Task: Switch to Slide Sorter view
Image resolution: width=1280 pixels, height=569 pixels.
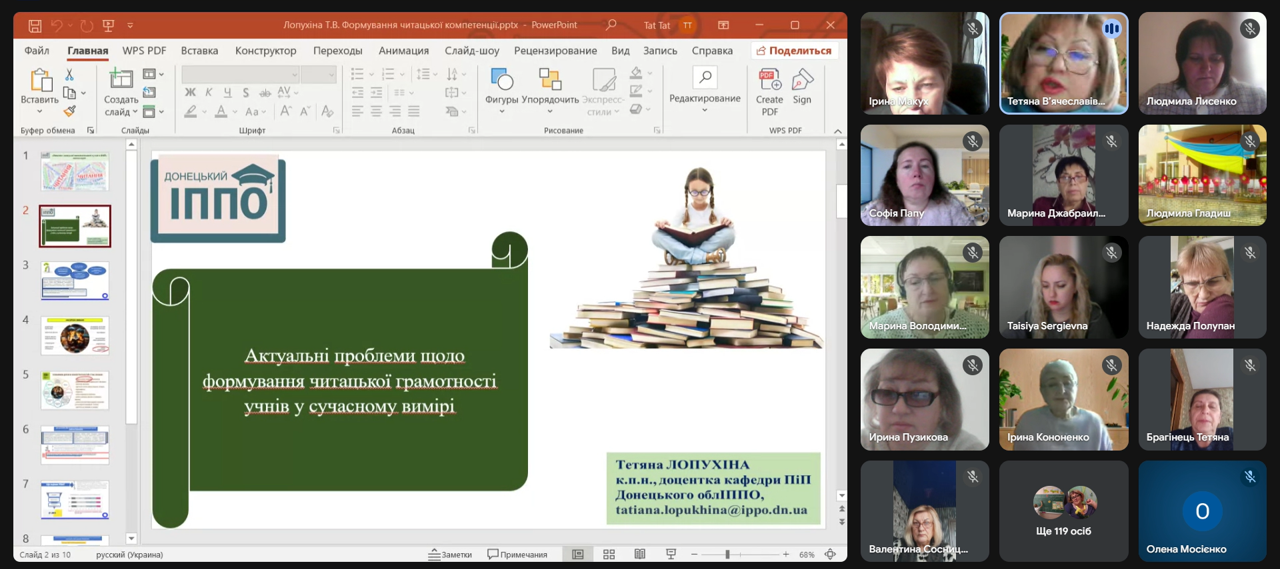Action: (x=608, y=554)
